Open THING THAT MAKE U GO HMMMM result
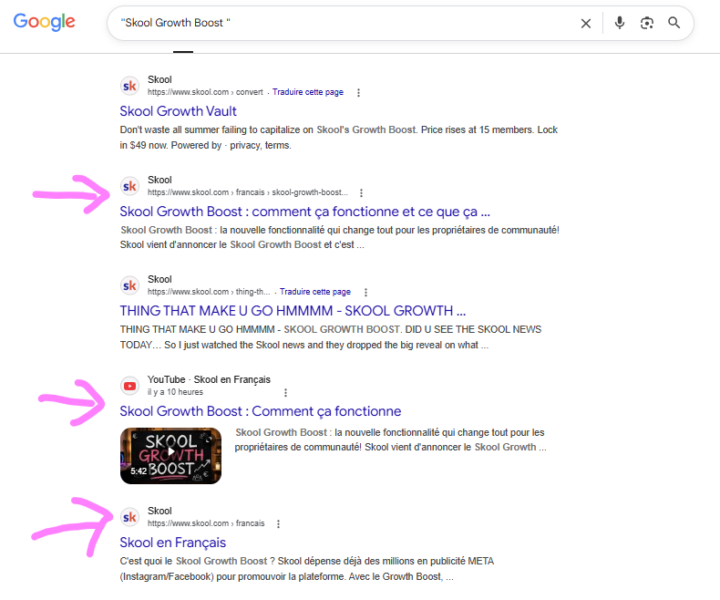 (x=292, y=311)
